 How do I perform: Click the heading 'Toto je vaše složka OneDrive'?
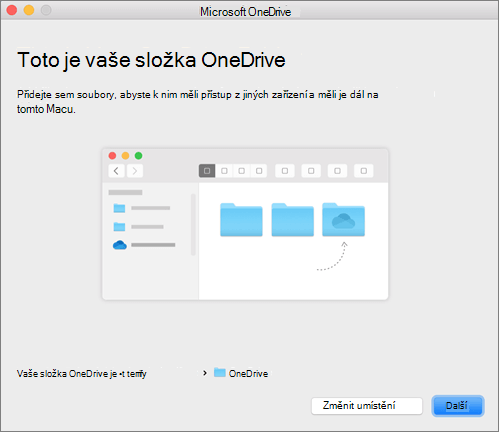(x=151, y=60)
